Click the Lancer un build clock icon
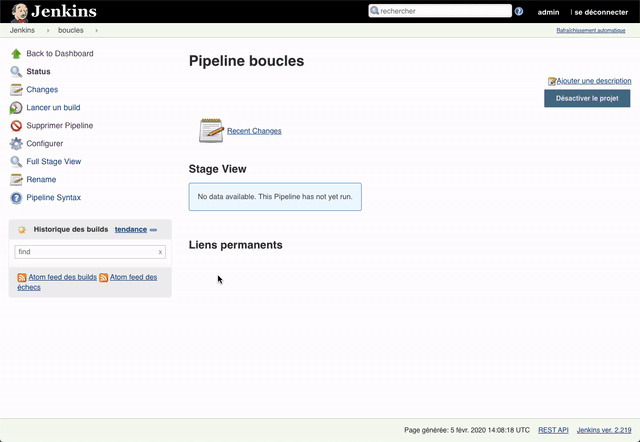 tap(16, 108)
